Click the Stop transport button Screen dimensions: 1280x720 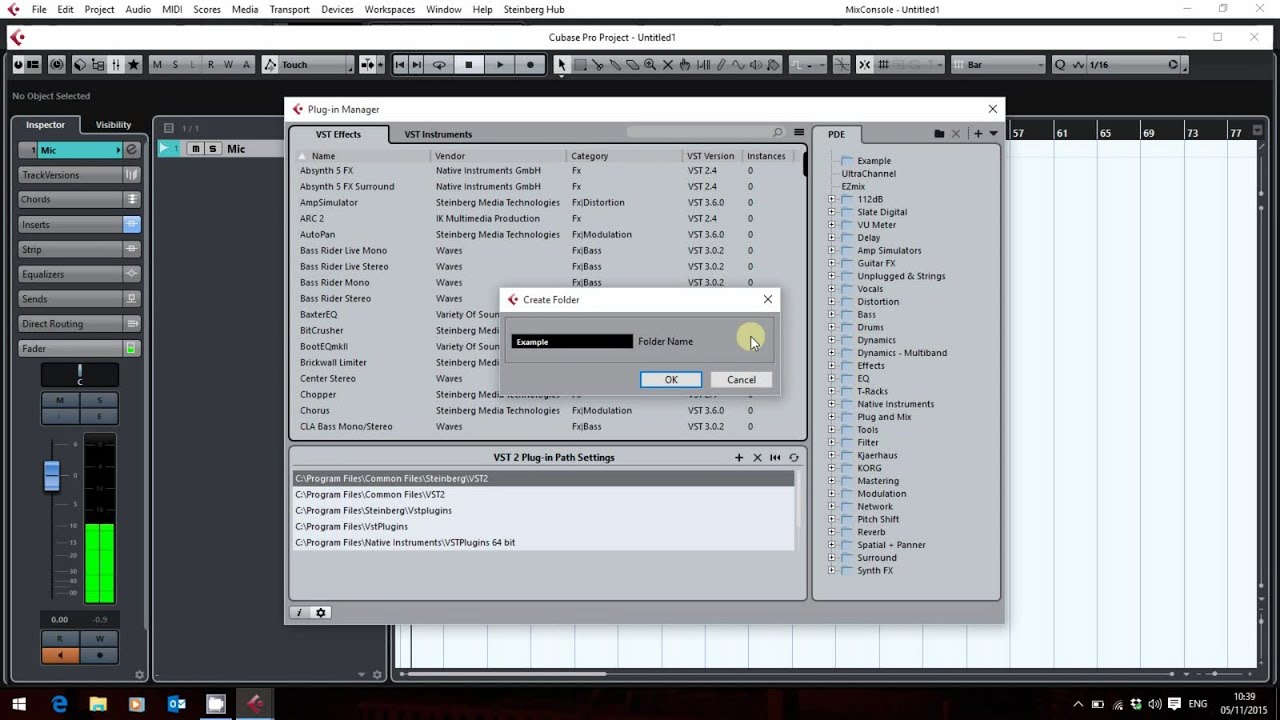[468, 65]
